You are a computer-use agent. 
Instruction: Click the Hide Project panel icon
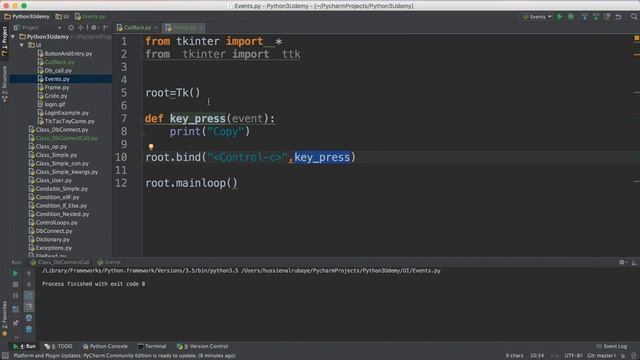click(x=106, y=28)
